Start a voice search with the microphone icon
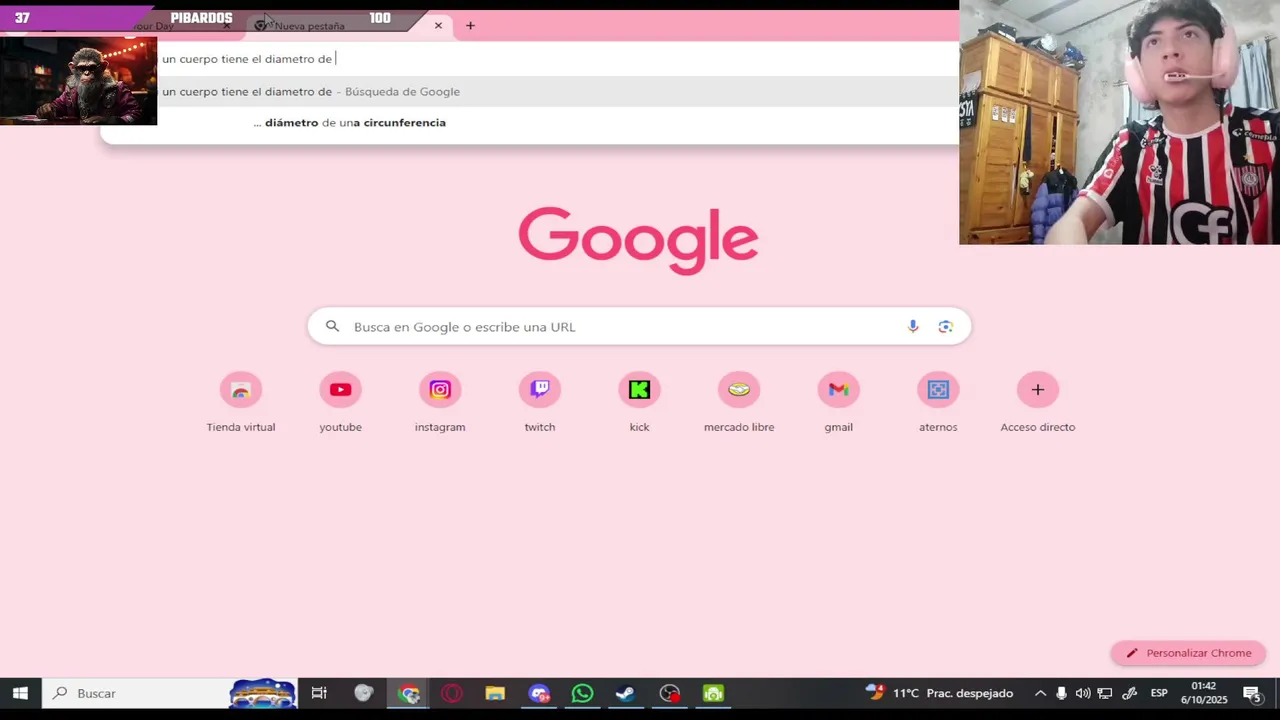This screenshot has width=1280, height=720. tap(913, 327)
